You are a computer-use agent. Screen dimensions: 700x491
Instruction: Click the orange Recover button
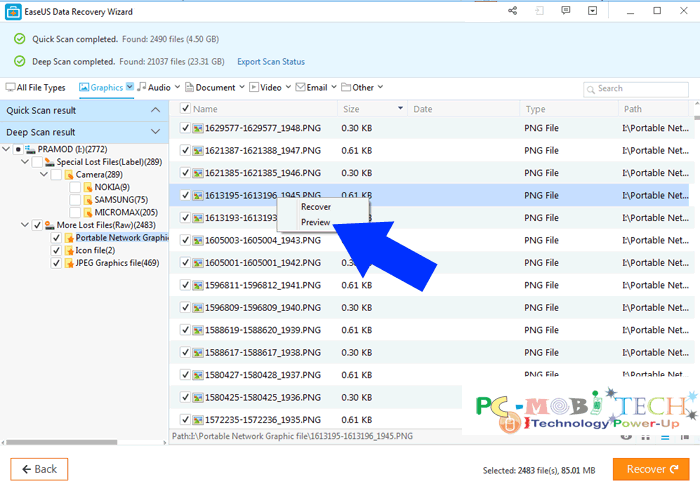(x=651, y=469)
